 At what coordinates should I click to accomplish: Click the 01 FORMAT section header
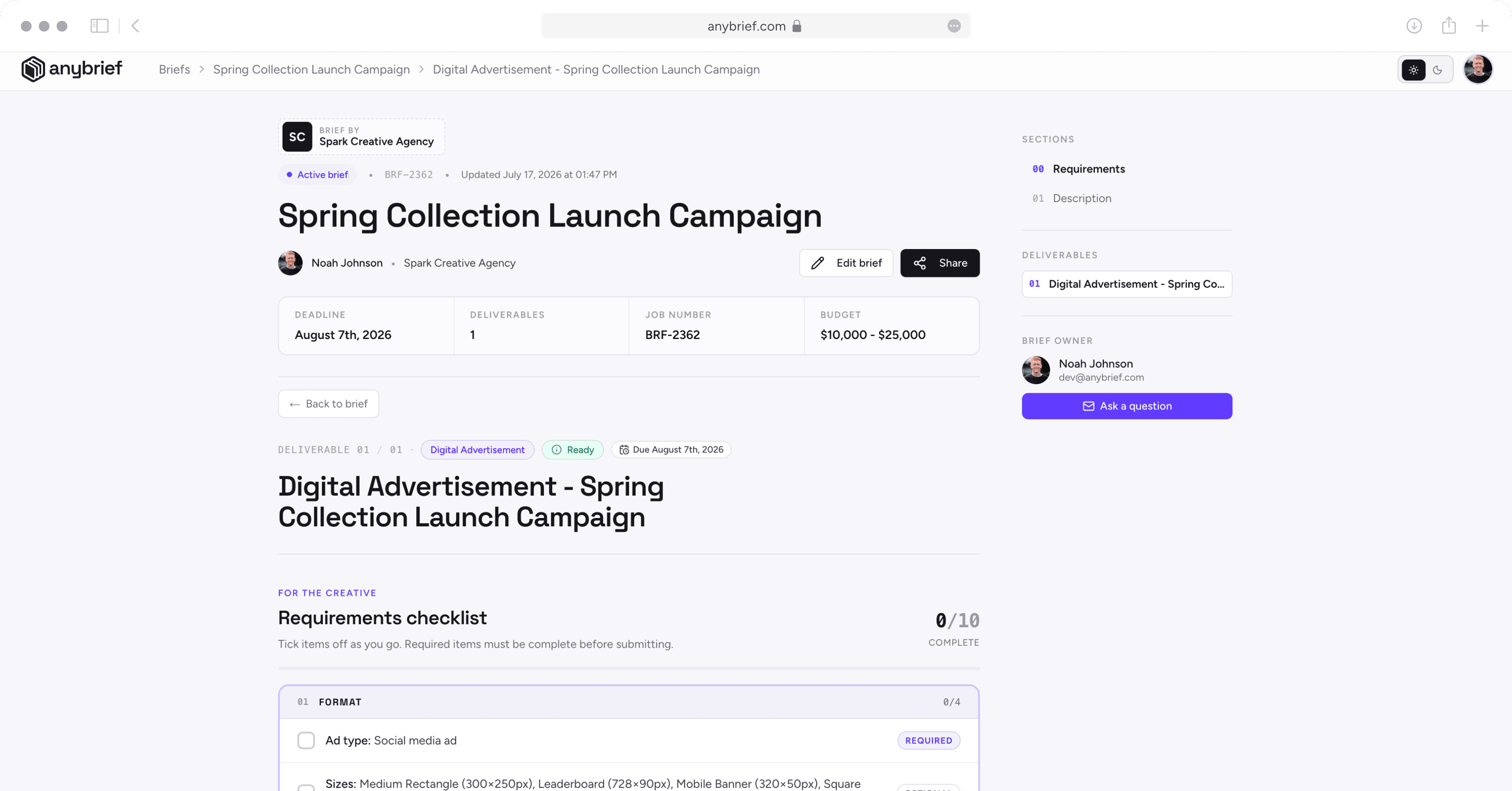(x=629, y=702)
